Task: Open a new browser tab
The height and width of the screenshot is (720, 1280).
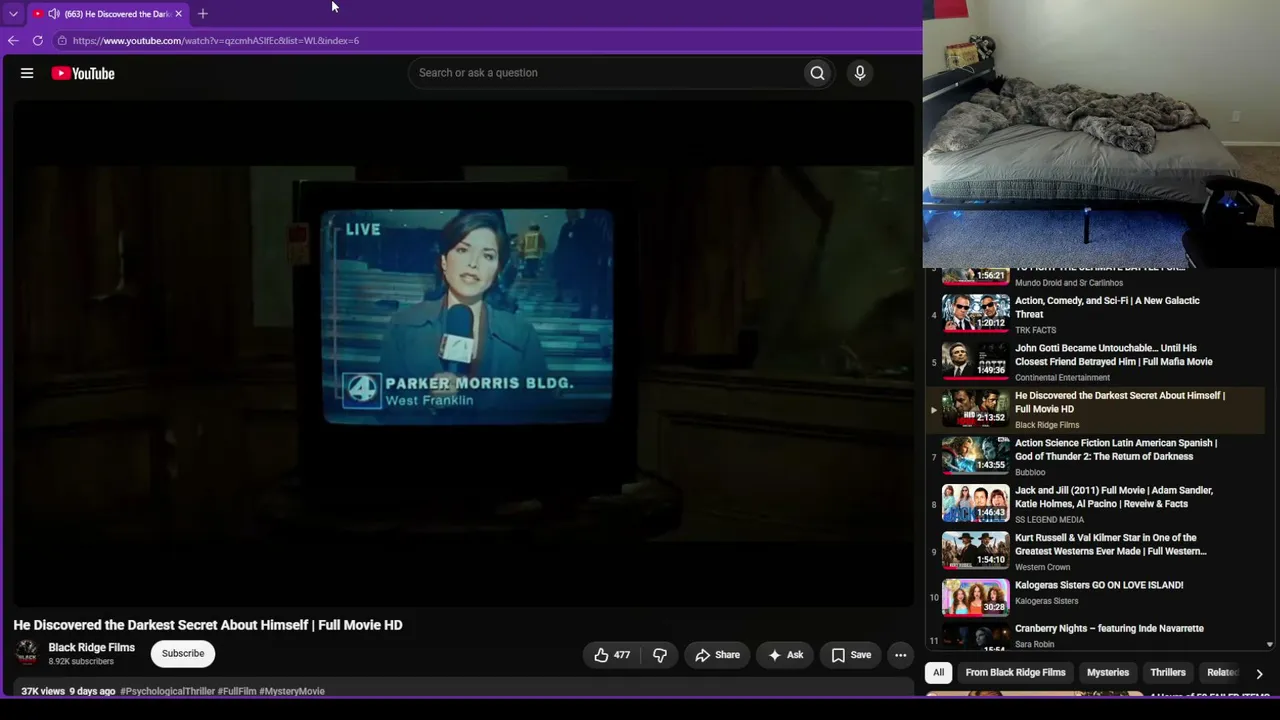Action: [x=202, y=14]
